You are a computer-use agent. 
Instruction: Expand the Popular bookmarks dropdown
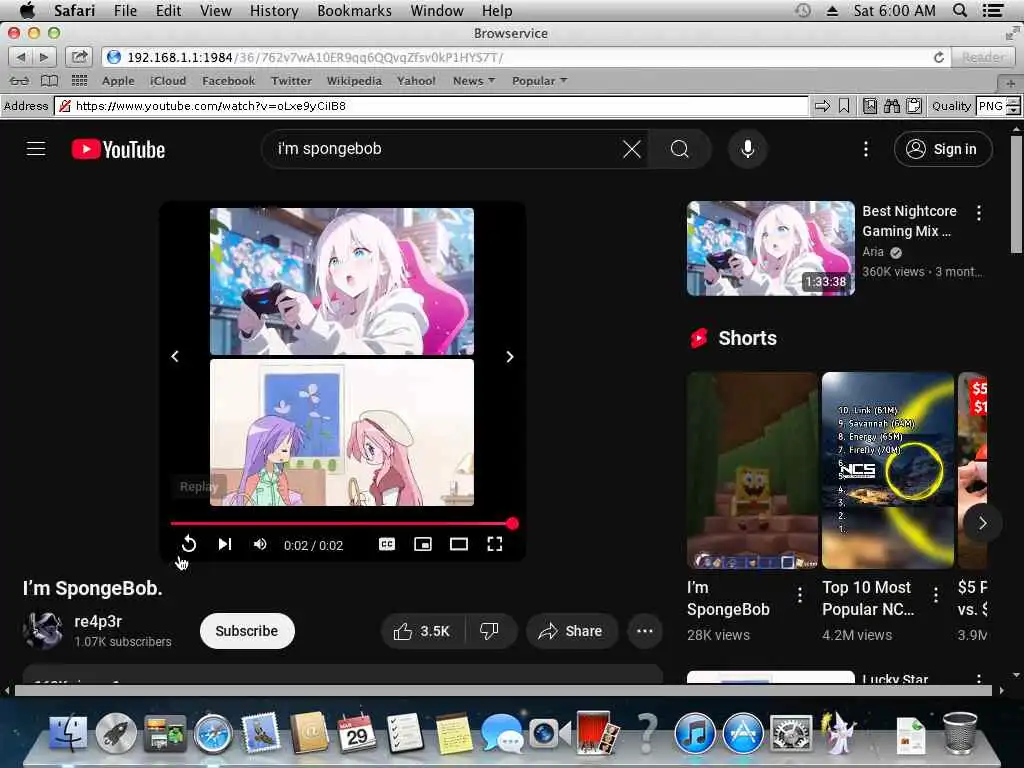tap(539, 81)
